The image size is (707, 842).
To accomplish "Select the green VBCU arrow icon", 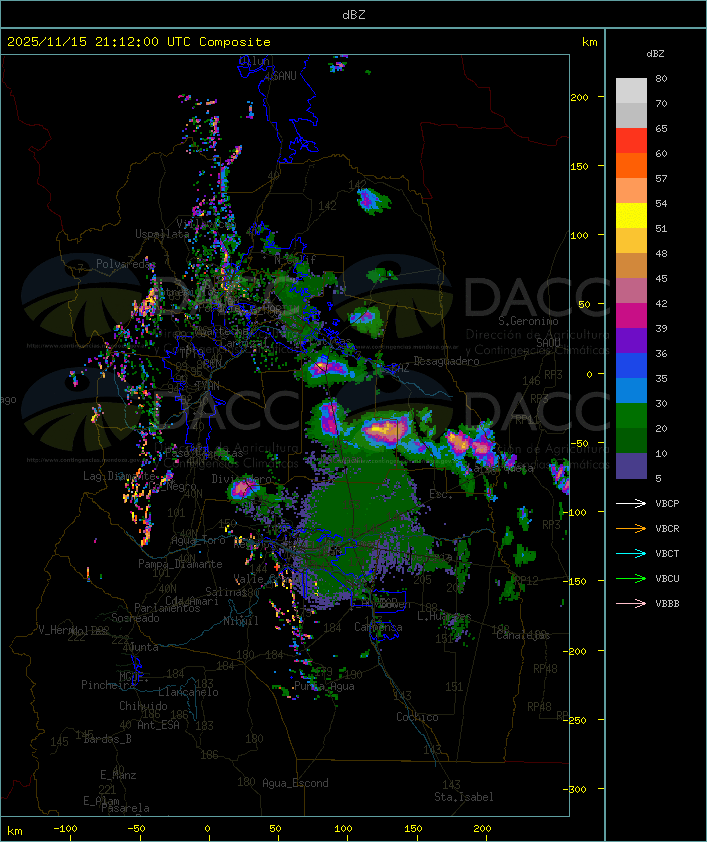I will 631,578.
